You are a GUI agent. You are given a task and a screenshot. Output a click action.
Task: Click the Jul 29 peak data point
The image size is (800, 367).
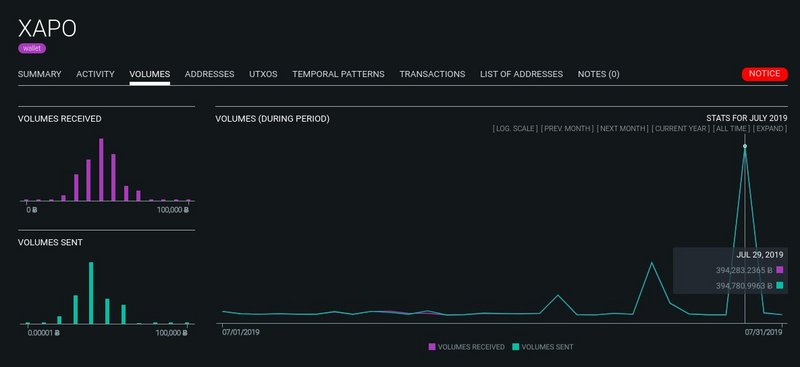pos(744,146)
